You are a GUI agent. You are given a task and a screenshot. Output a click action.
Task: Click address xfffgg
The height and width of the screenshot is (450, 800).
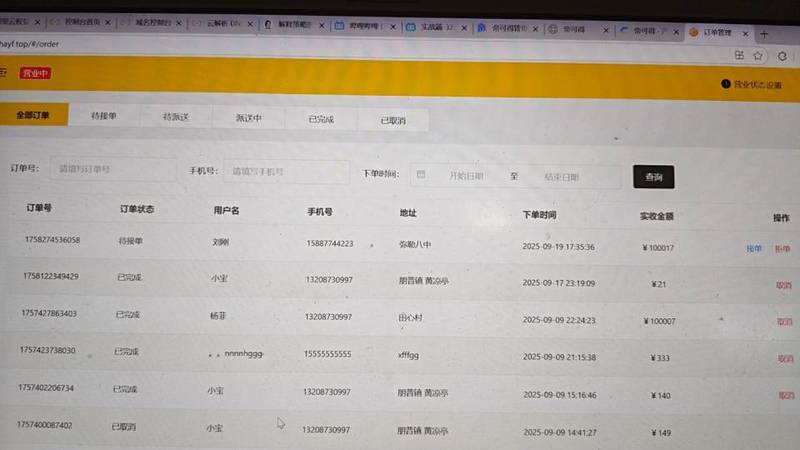(x=408, y=355)
